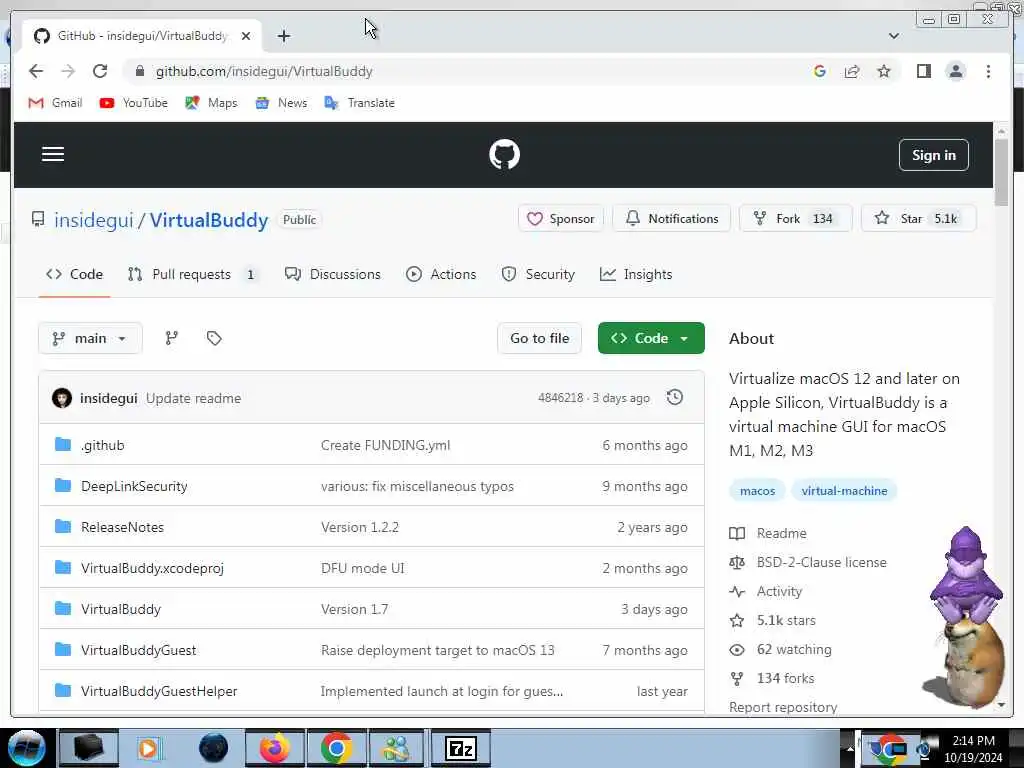
Task: Click the Sponsor button
Action: click(561, 219)
